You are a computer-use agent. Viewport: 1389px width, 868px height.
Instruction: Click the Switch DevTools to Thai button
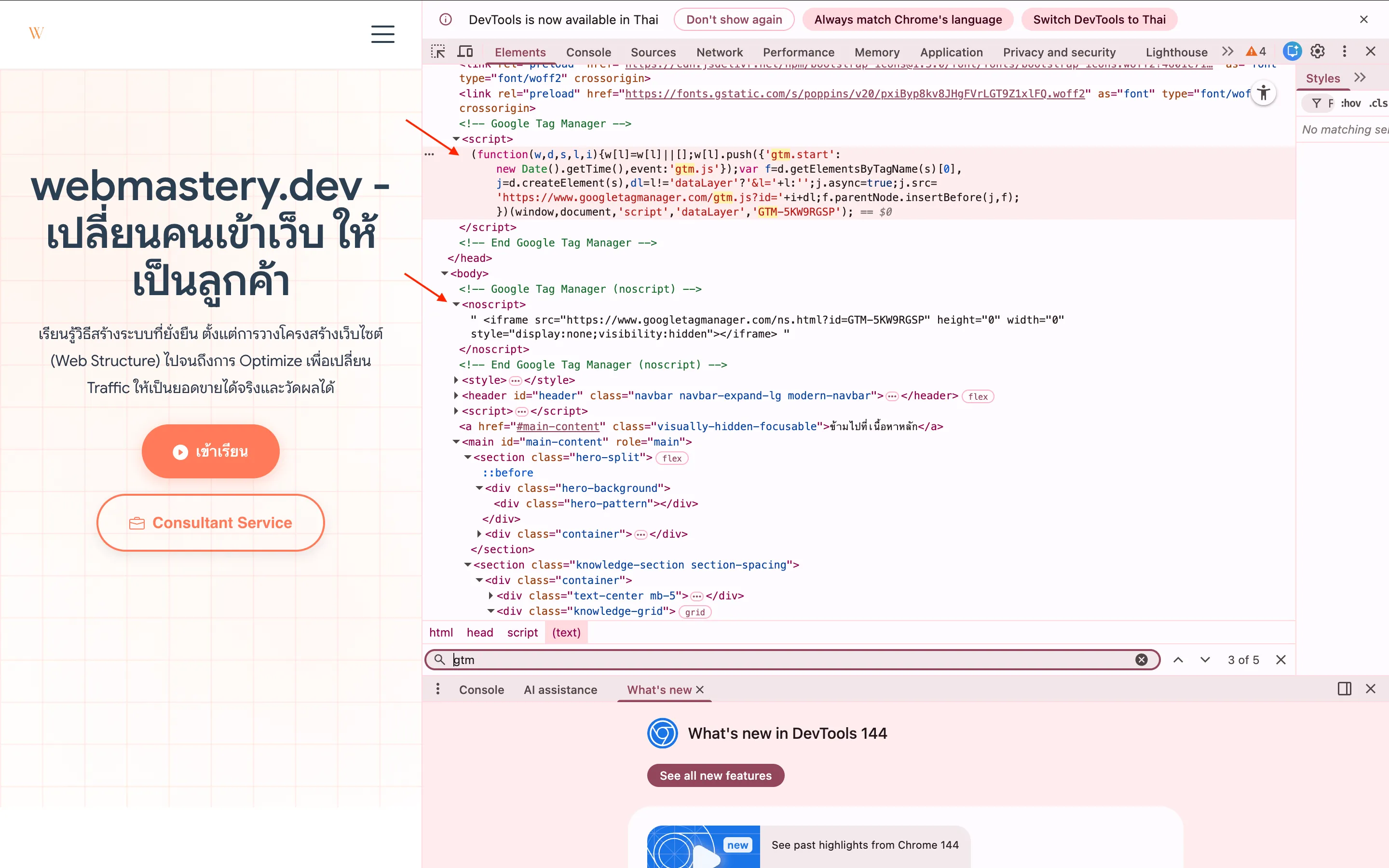pos(1099,19)
